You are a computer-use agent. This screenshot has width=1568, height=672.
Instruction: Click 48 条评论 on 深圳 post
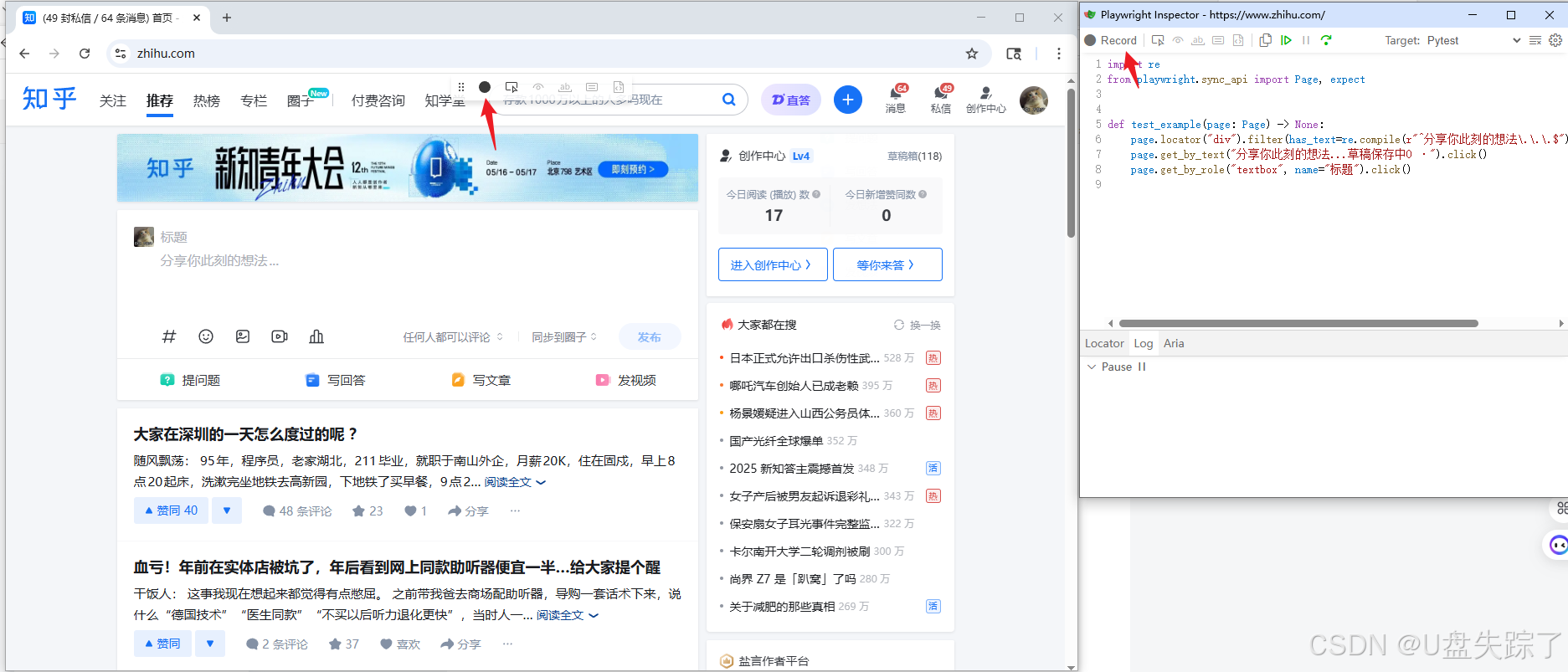[x=297, y=510]
